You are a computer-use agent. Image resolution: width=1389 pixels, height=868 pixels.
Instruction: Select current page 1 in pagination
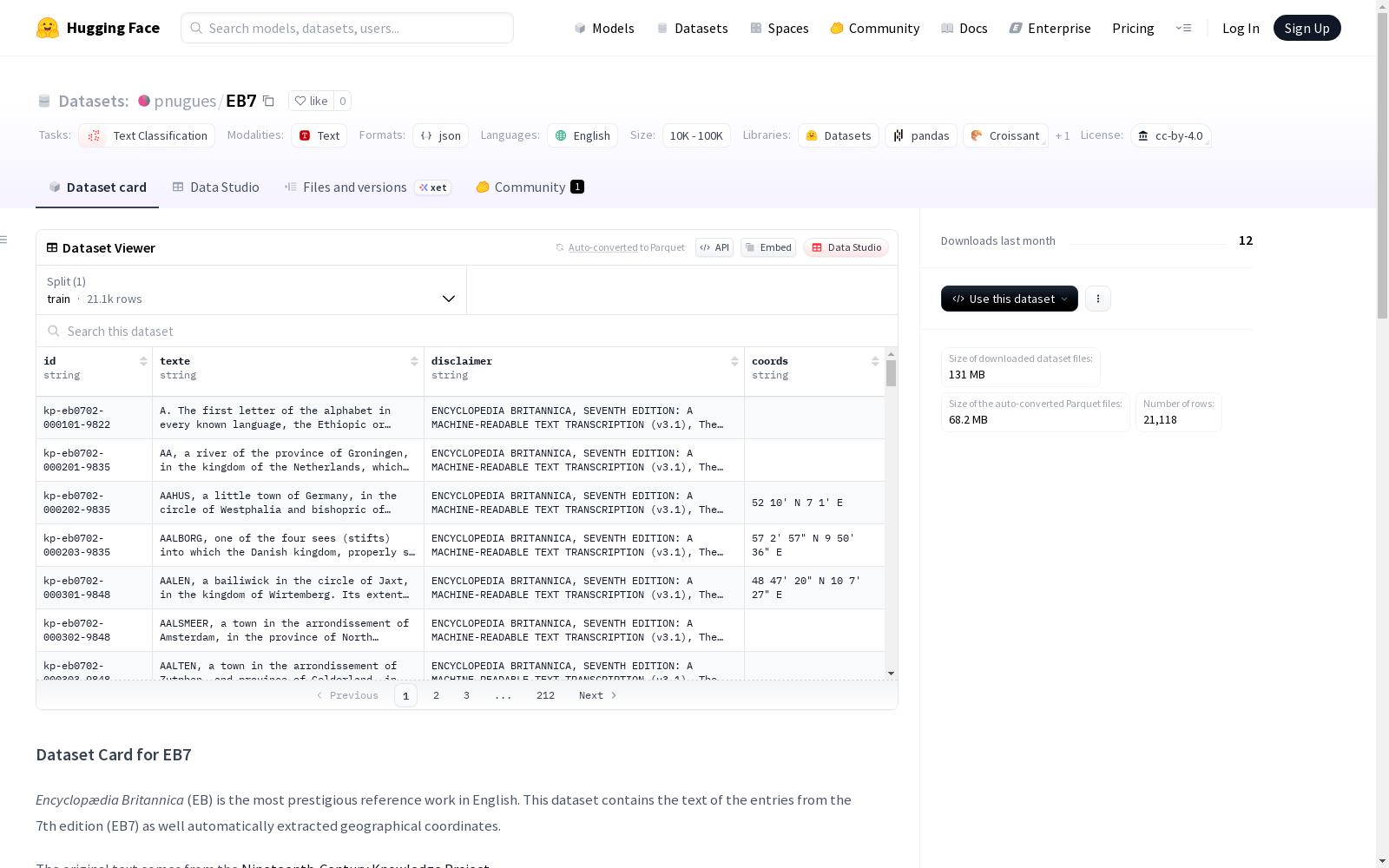click(405, 695)
